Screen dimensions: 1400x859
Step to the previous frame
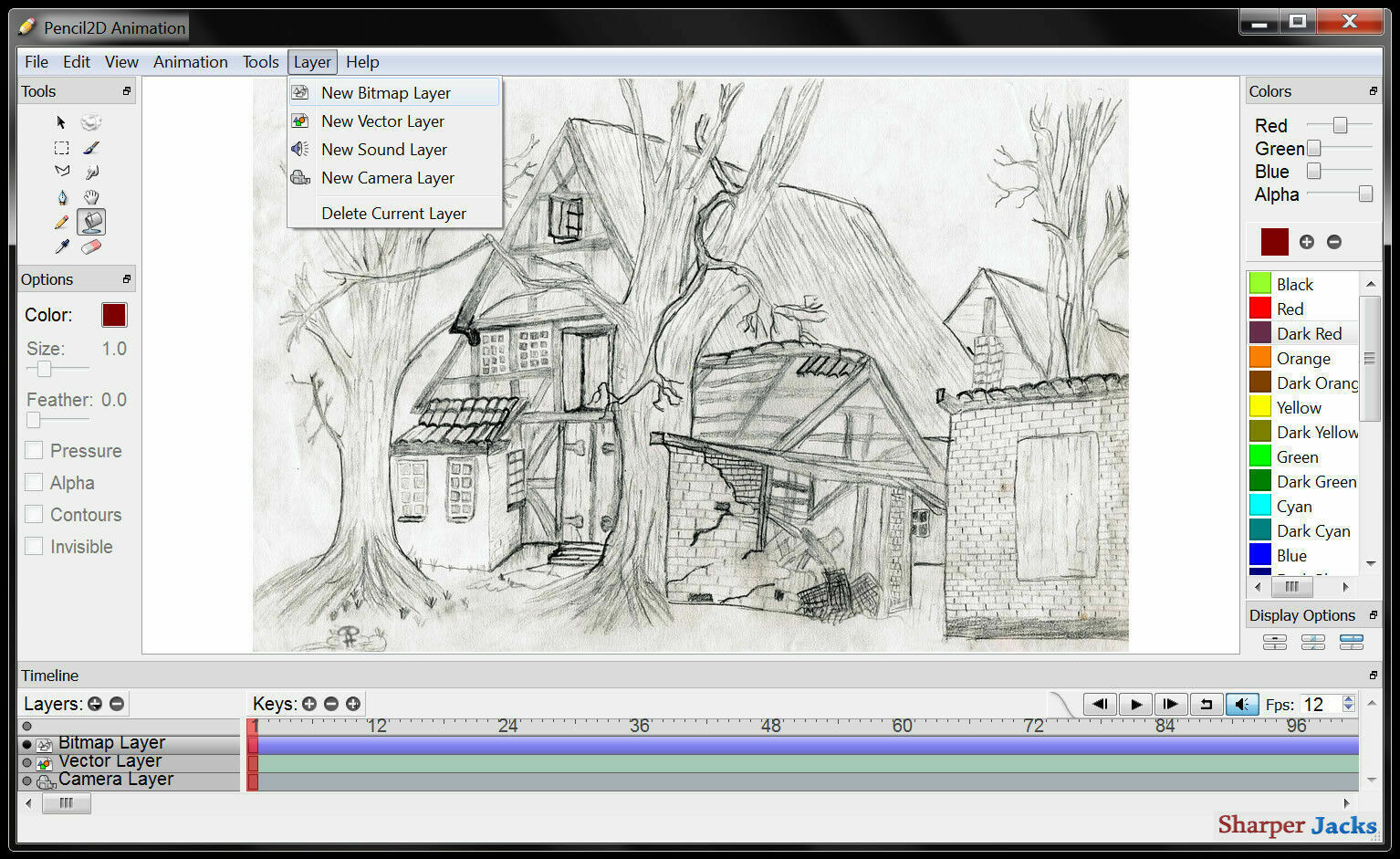tap(1100, 704)
